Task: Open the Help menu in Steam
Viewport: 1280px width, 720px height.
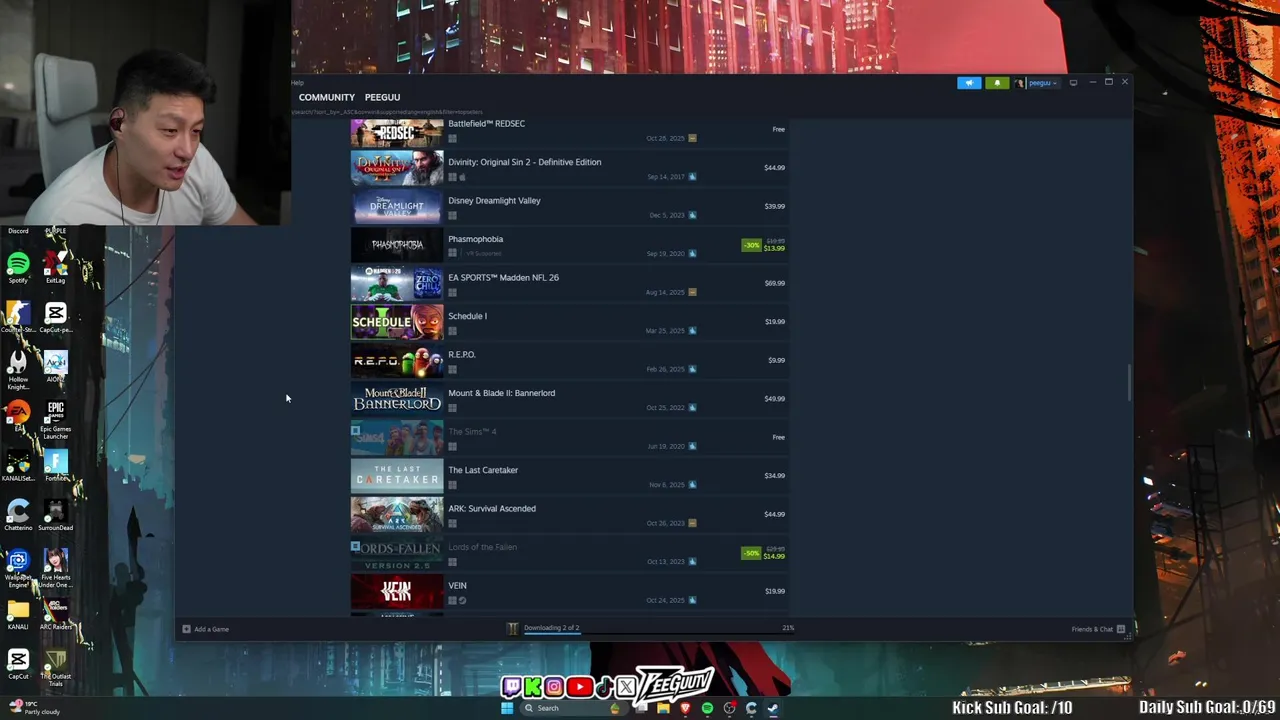Action: point(297,83)
